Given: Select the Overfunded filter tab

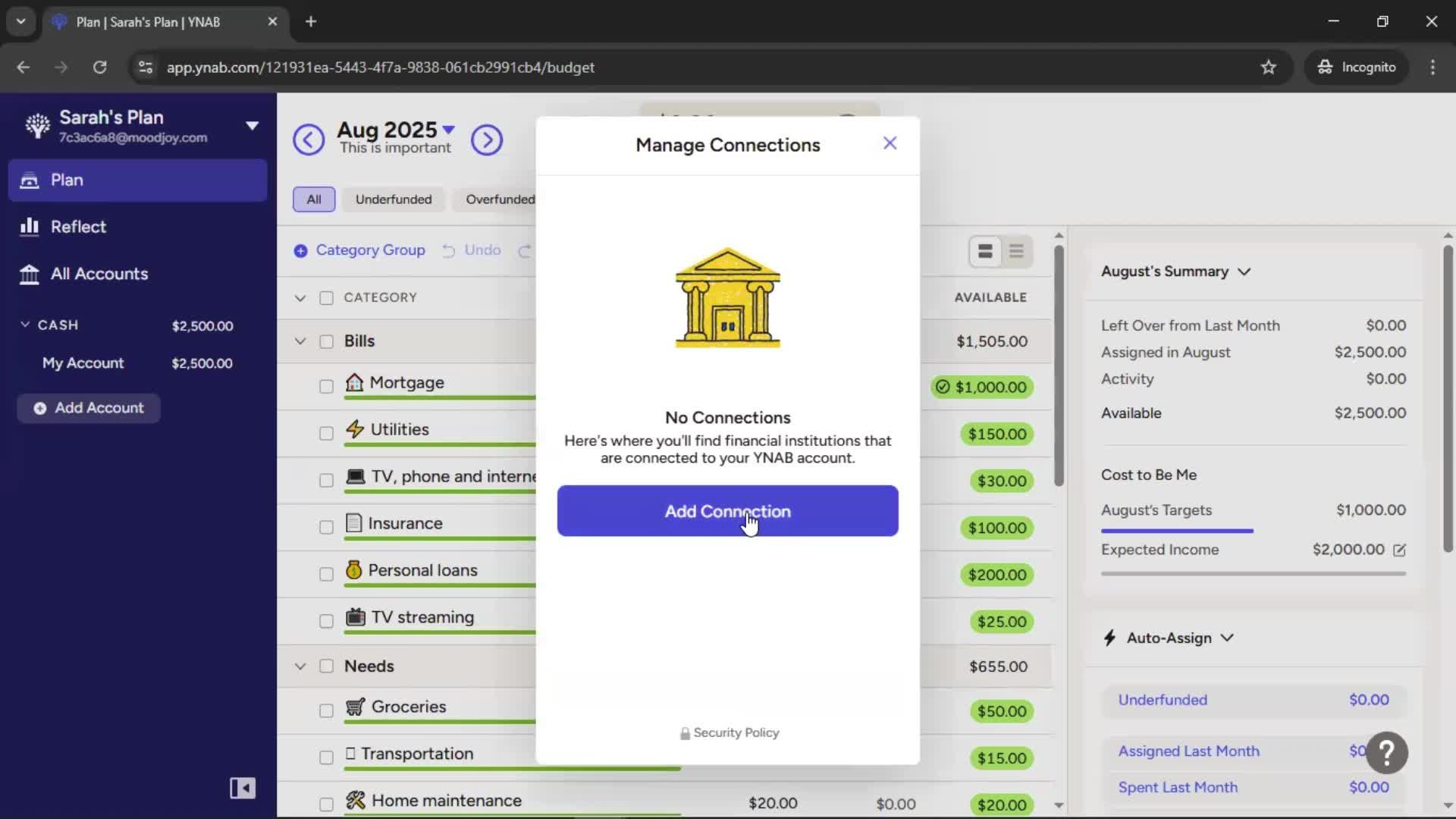Looking at the screenshot, I should (x=500, y=199).
